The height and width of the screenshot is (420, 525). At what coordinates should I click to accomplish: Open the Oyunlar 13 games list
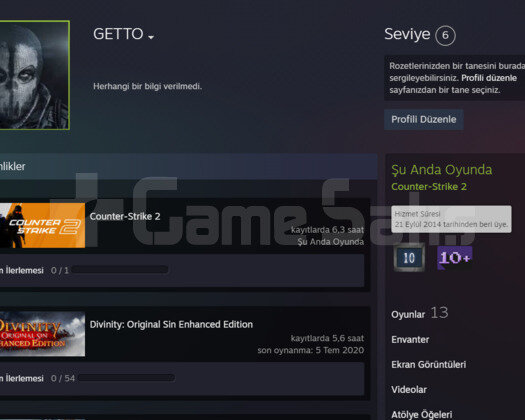click(x=420, y=313)
